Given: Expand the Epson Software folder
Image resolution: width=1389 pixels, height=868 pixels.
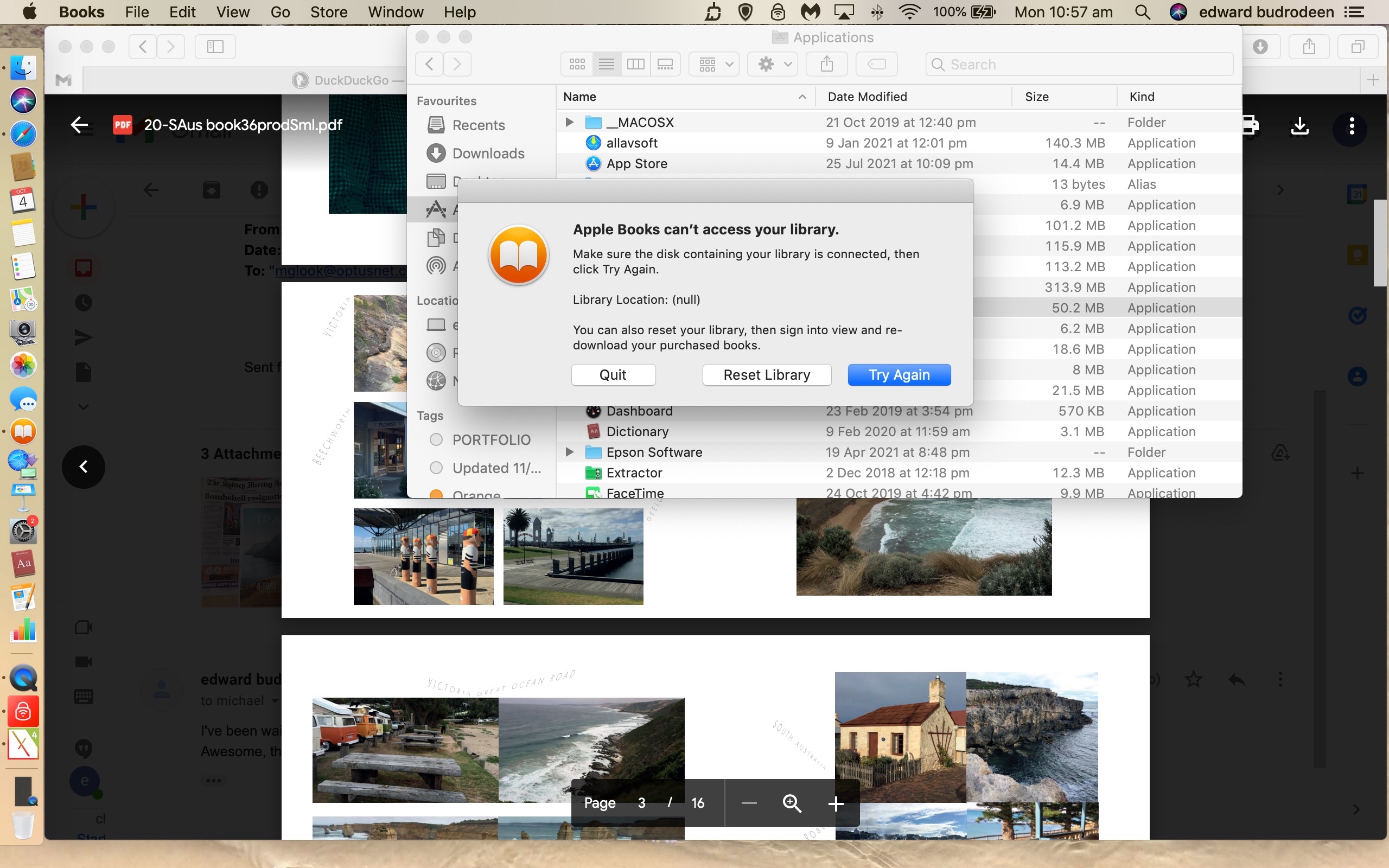Looking at the screenshot, I should click(x=569, y=452).
